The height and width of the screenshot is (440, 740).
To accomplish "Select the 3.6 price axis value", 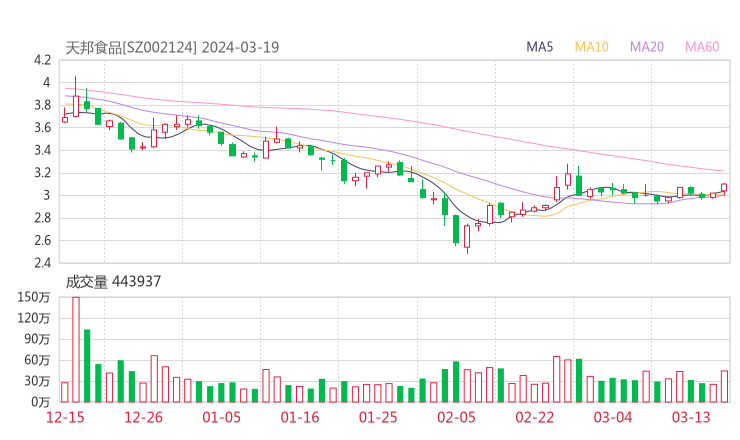I will pos(42,127).
